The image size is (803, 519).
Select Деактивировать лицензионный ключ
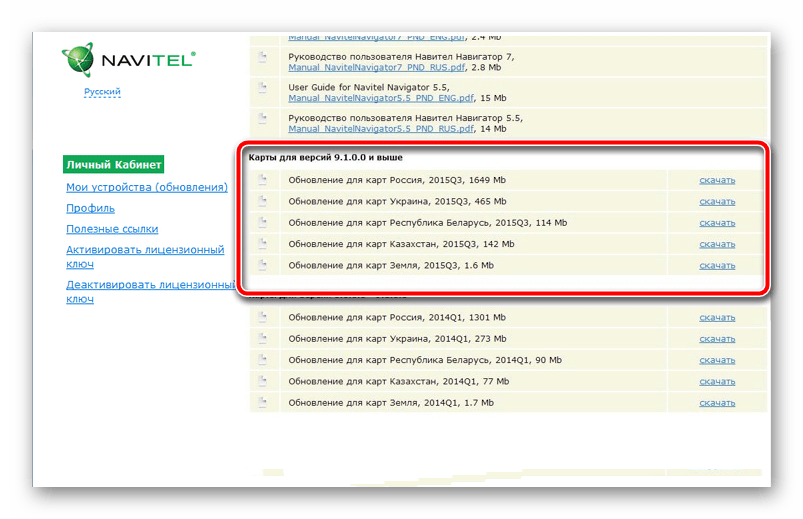[x=150, y=291]
